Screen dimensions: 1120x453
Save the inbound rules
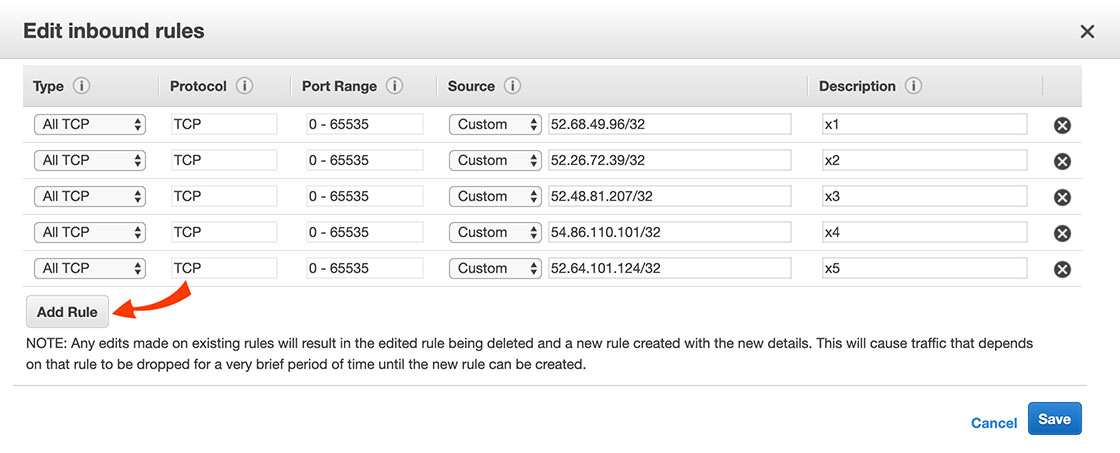click(1054, 419)
